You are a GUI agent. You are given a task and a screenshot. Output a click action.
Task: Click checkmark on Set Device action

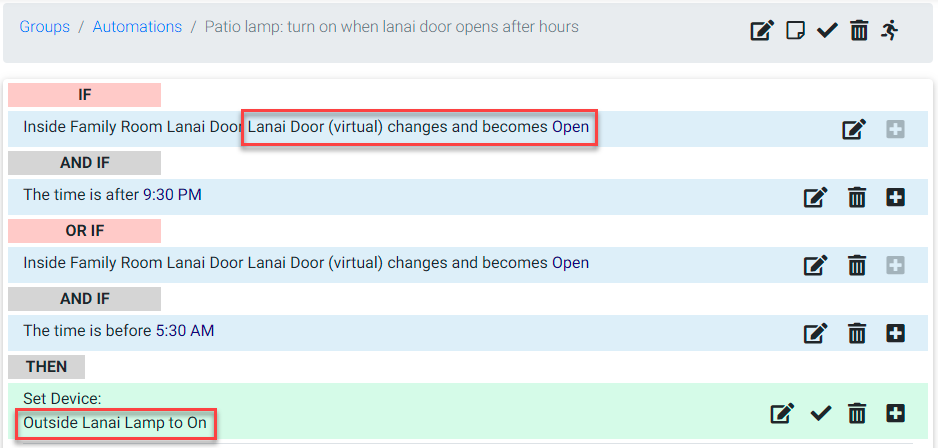click(x=821, y=413)
